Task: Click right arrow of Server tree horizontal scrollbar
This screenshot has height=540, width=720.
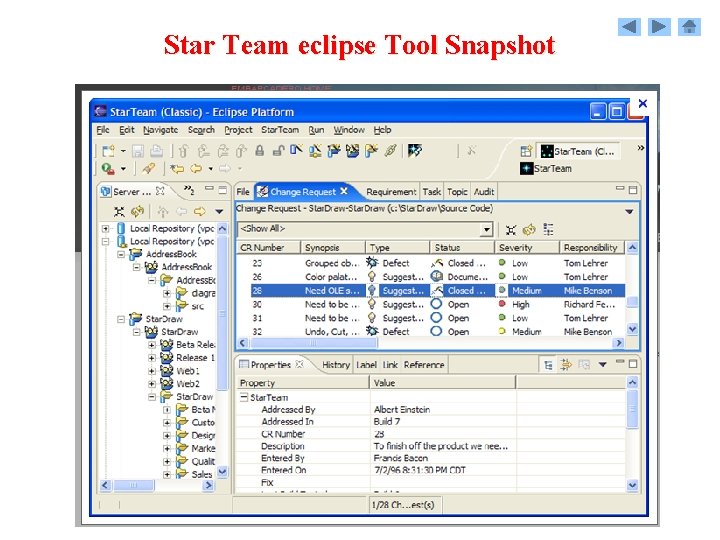Action: click(209, 485)
